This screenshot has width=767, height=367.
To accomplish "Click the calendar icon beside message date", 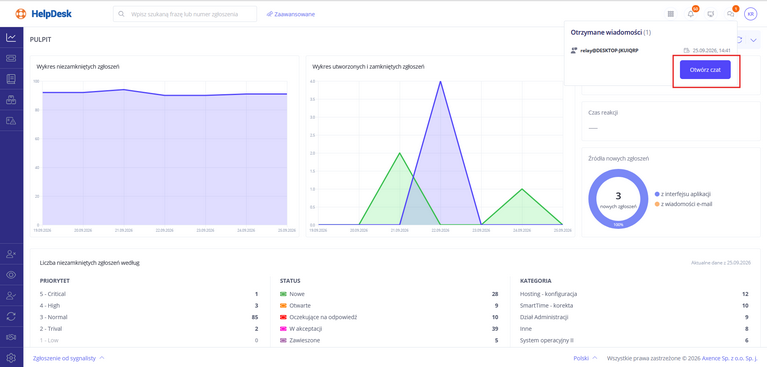I will click(x=686, y=50).
